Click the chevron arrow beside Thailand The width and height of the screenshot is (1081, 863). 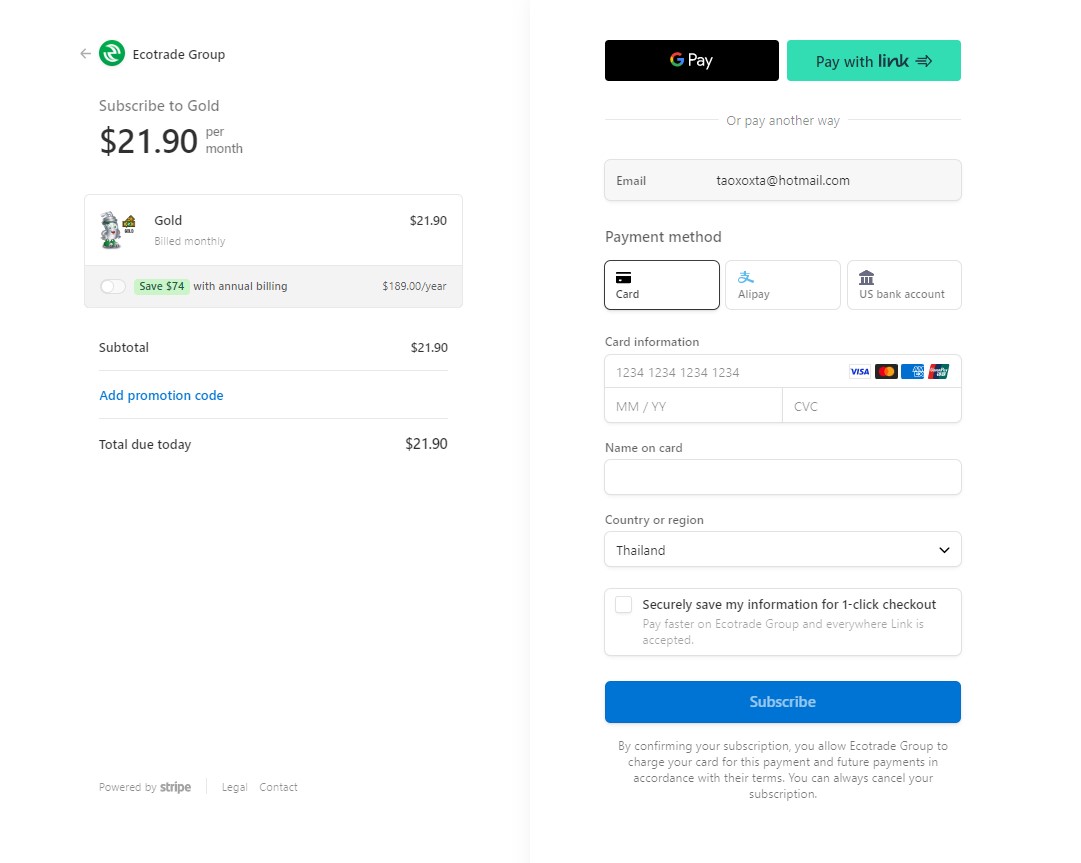(x=944, y=550)
